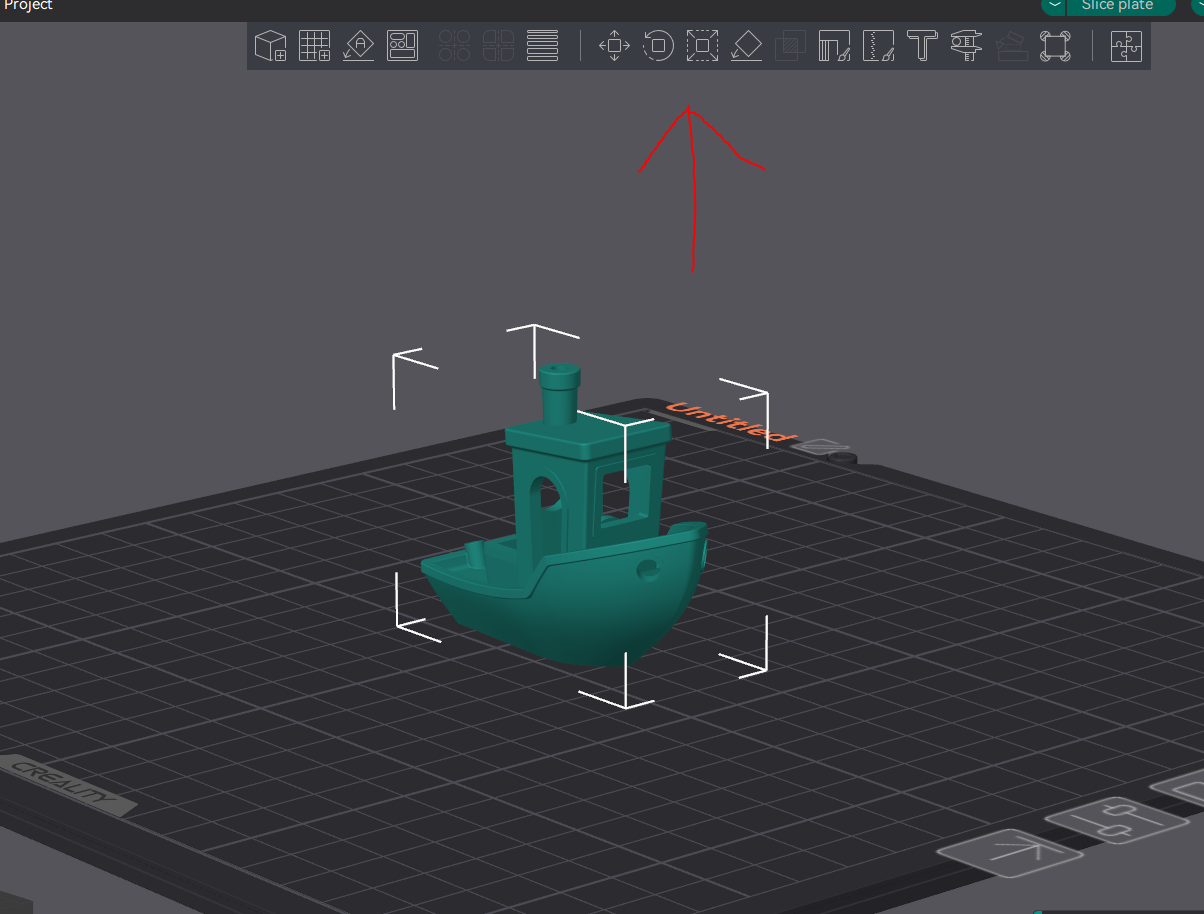The height and width of the screenshot is (914, 1204).
Task: Open the Seam painting tool
Action: pos(878,46)
